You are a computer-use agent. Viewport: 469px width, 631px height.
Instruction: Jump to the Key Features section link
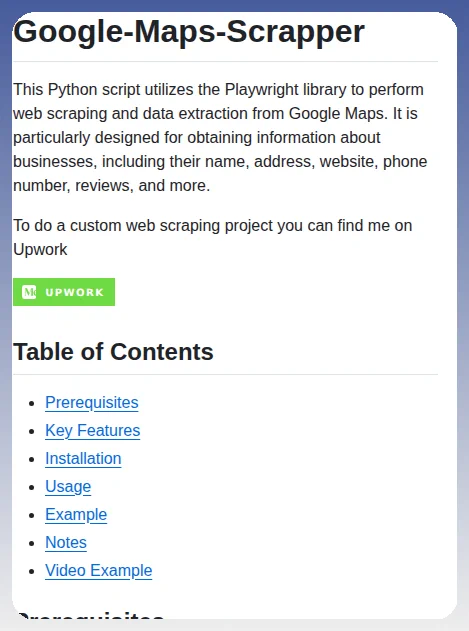93,431
